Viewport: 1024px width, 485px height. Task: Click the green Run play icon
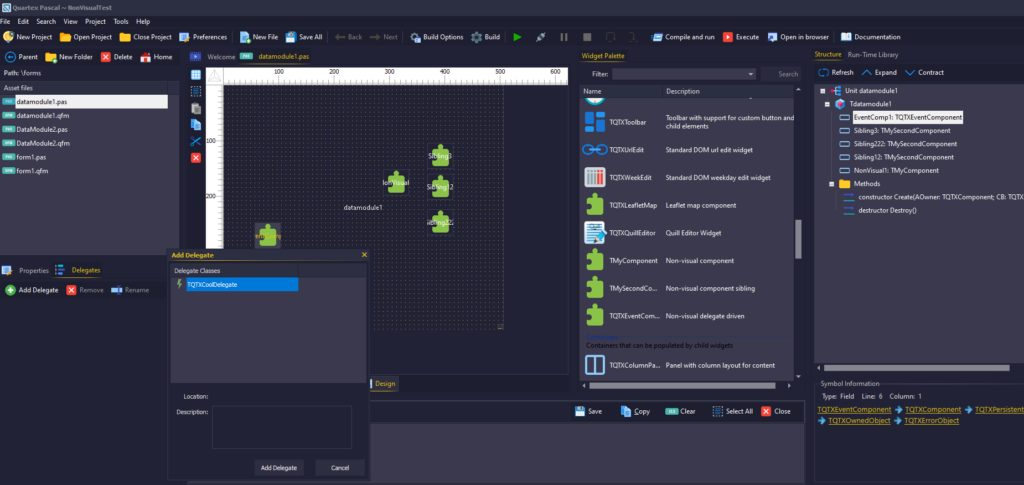517,37
